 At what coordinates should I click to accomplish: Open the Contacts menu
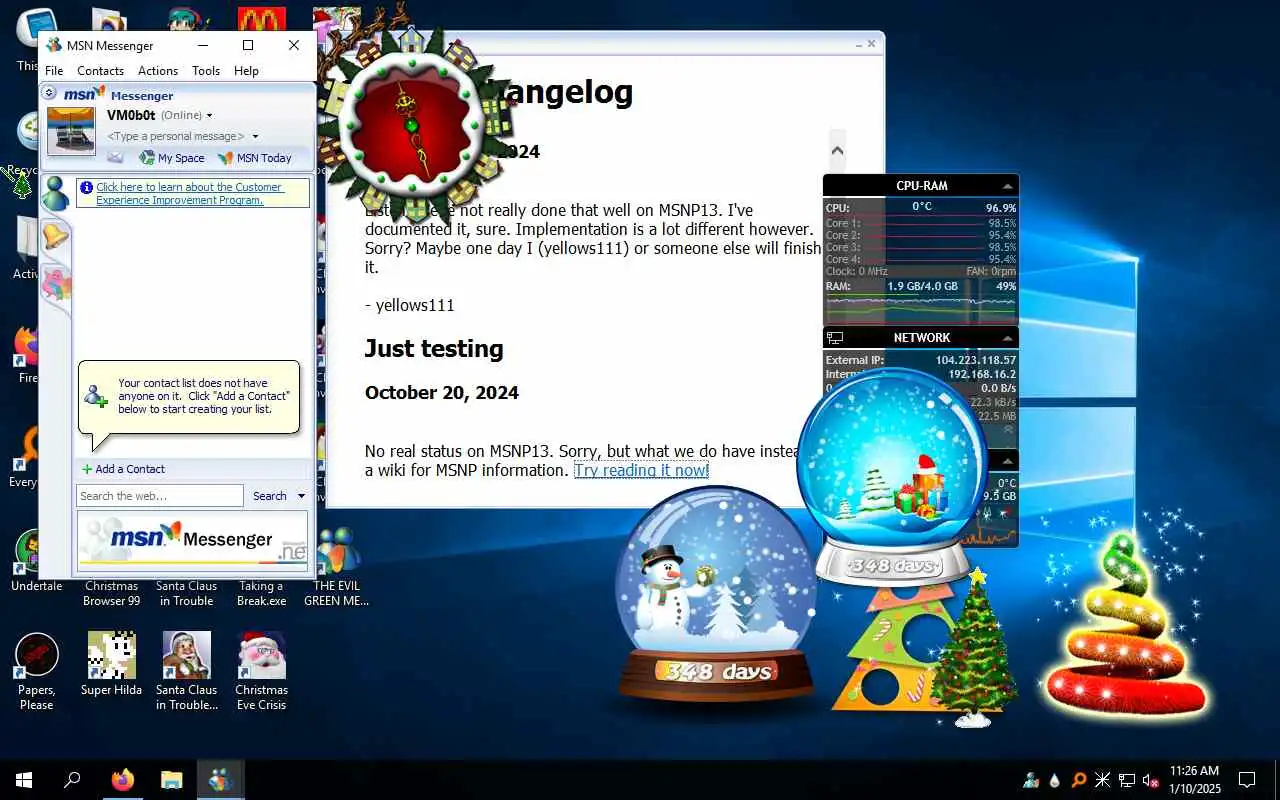(100, 71)
